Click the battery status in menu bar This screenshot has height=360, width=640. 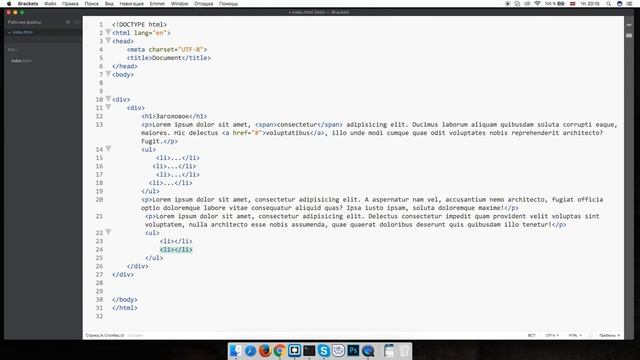[x=555, y=4]
